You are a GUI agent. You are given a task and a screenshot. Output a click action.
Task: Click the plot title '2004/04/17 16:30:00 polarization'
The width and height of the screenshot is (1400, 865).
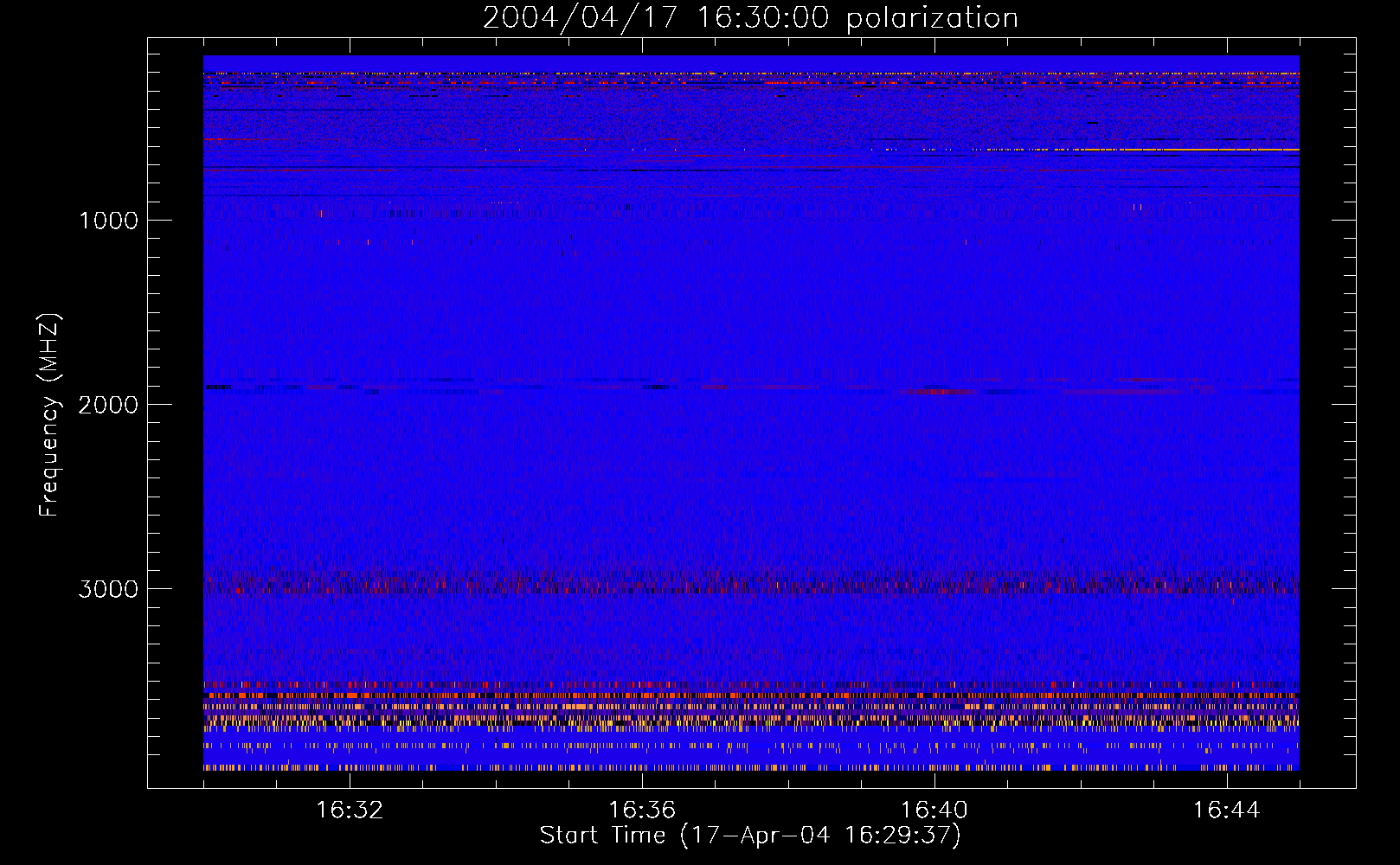750,17
